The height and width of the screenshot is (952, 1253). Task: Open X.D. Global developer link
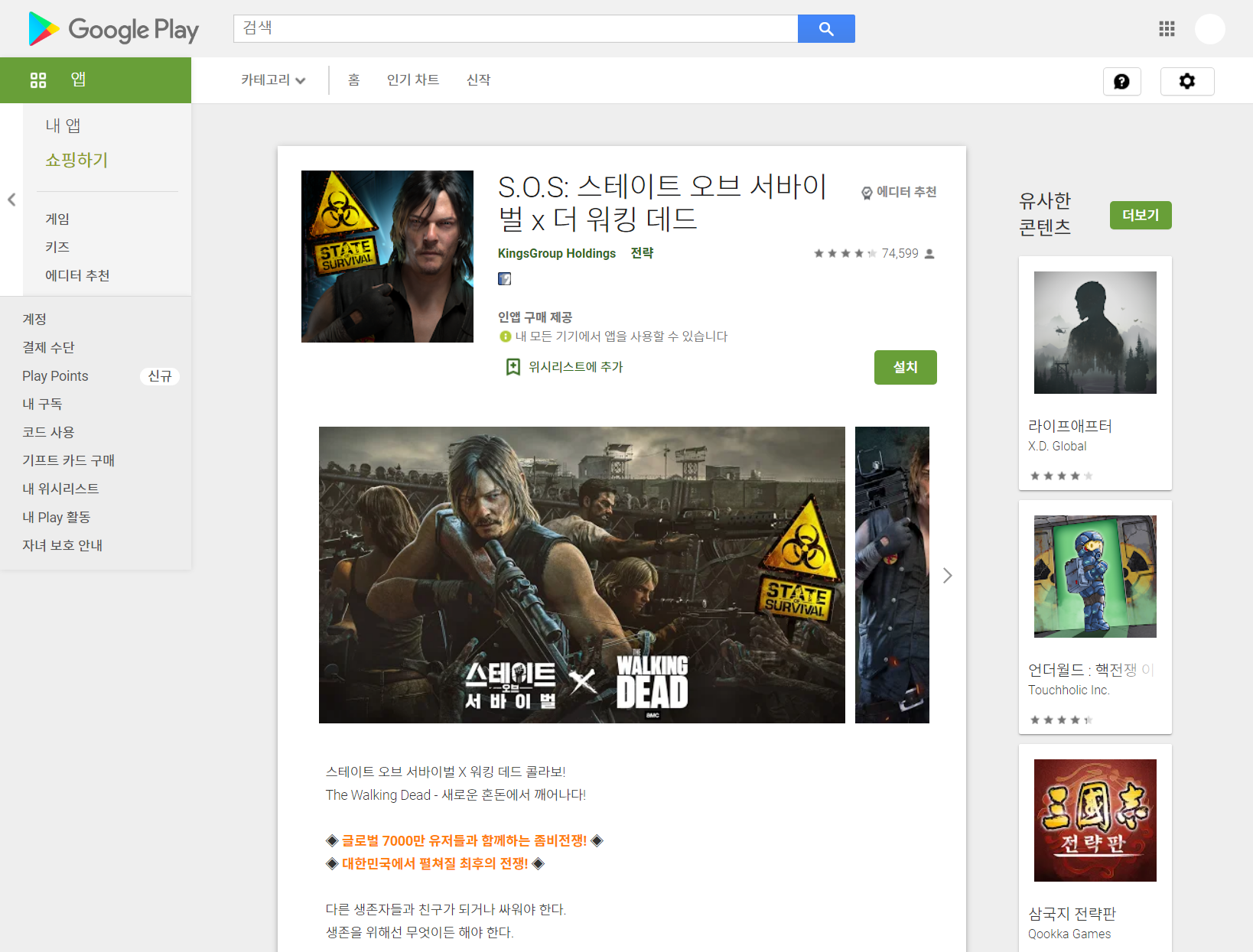click(x=1057, y=447)
